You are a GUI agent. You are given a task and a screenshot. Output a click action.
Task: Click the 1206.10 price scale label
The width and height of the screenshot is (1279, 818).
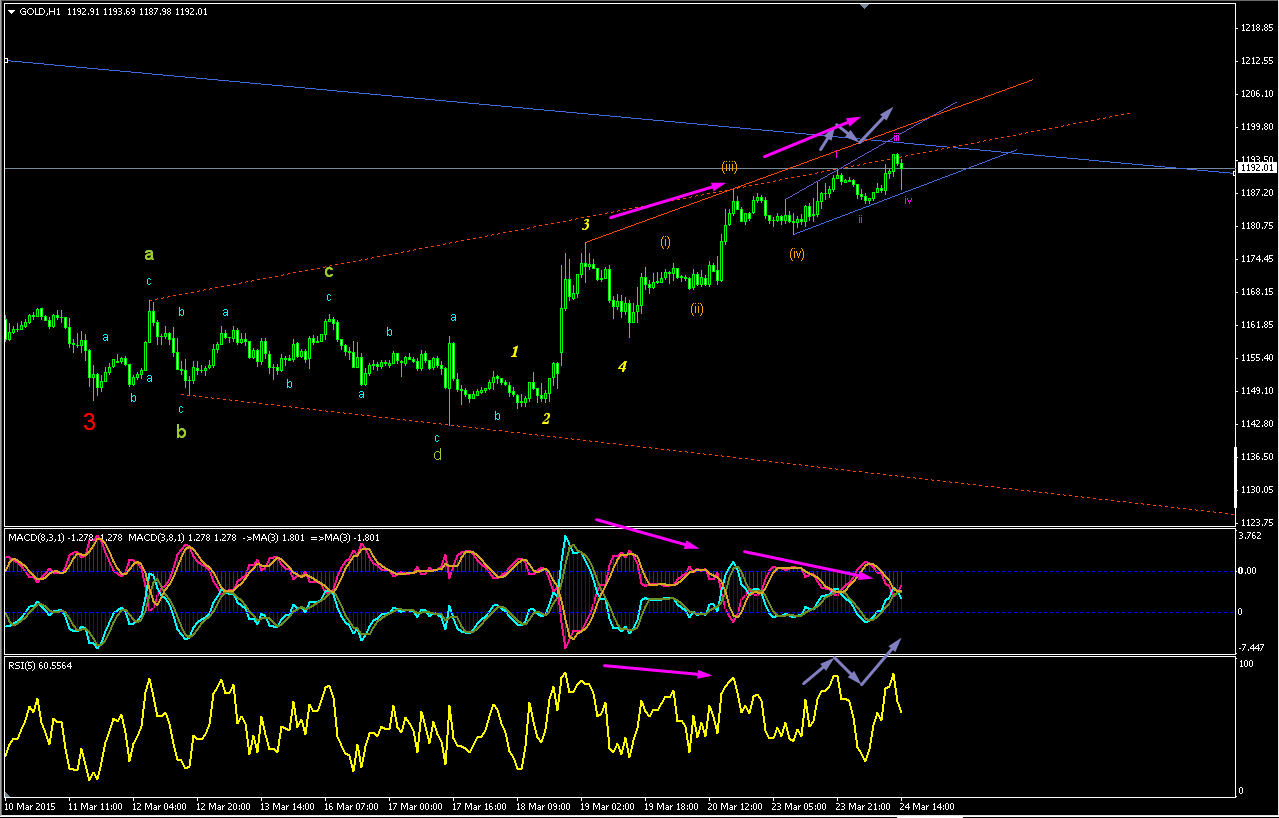(1256, 93)
